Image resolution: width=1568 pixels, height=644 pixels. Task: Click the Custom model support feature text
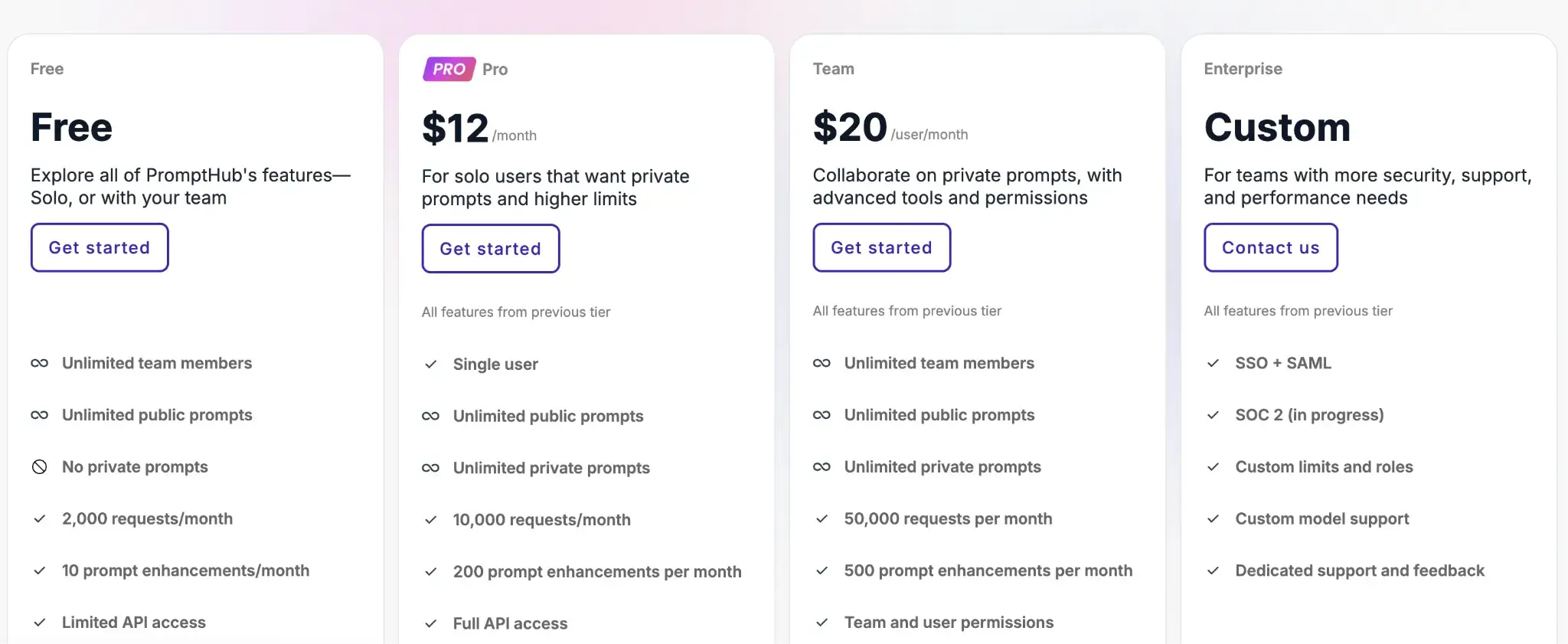(x=1321, y=519)
